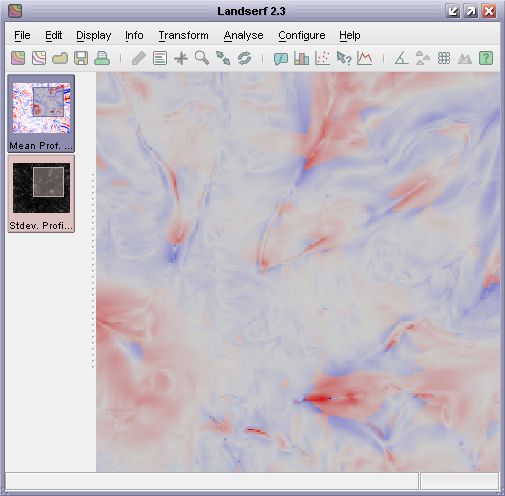
Task: Select the magnifying glass zoom tool
Action: click(x=202, y=58)
